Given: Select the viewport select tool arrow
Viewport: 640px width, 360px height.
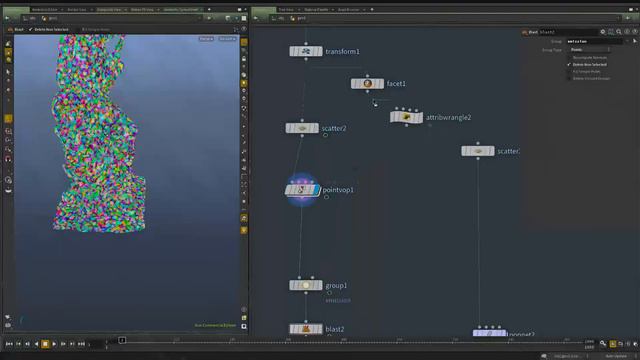Looking at the screenshot, I should coord(8,72).
